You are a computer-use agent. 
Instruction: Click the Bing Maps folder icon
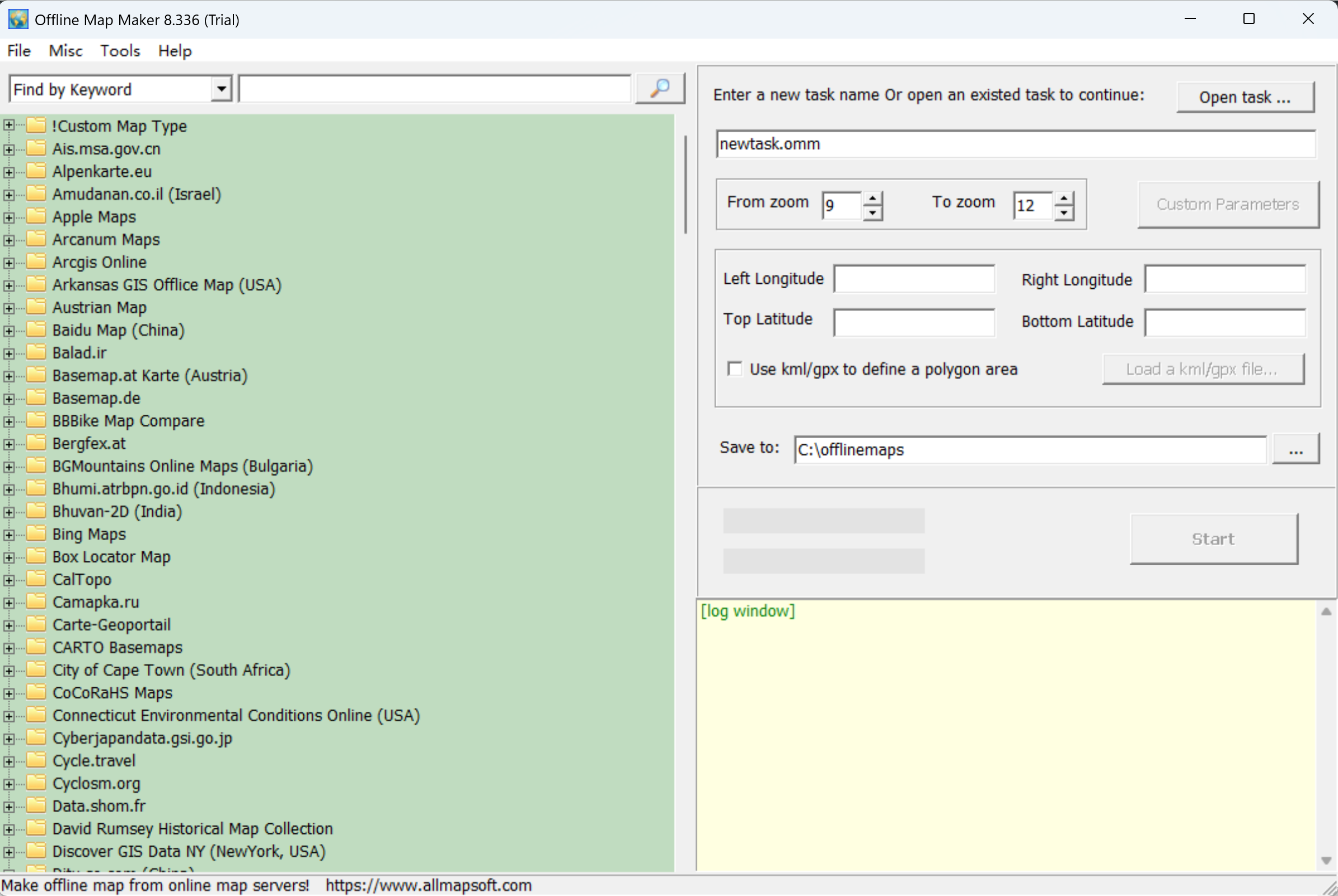coord(36,533)
